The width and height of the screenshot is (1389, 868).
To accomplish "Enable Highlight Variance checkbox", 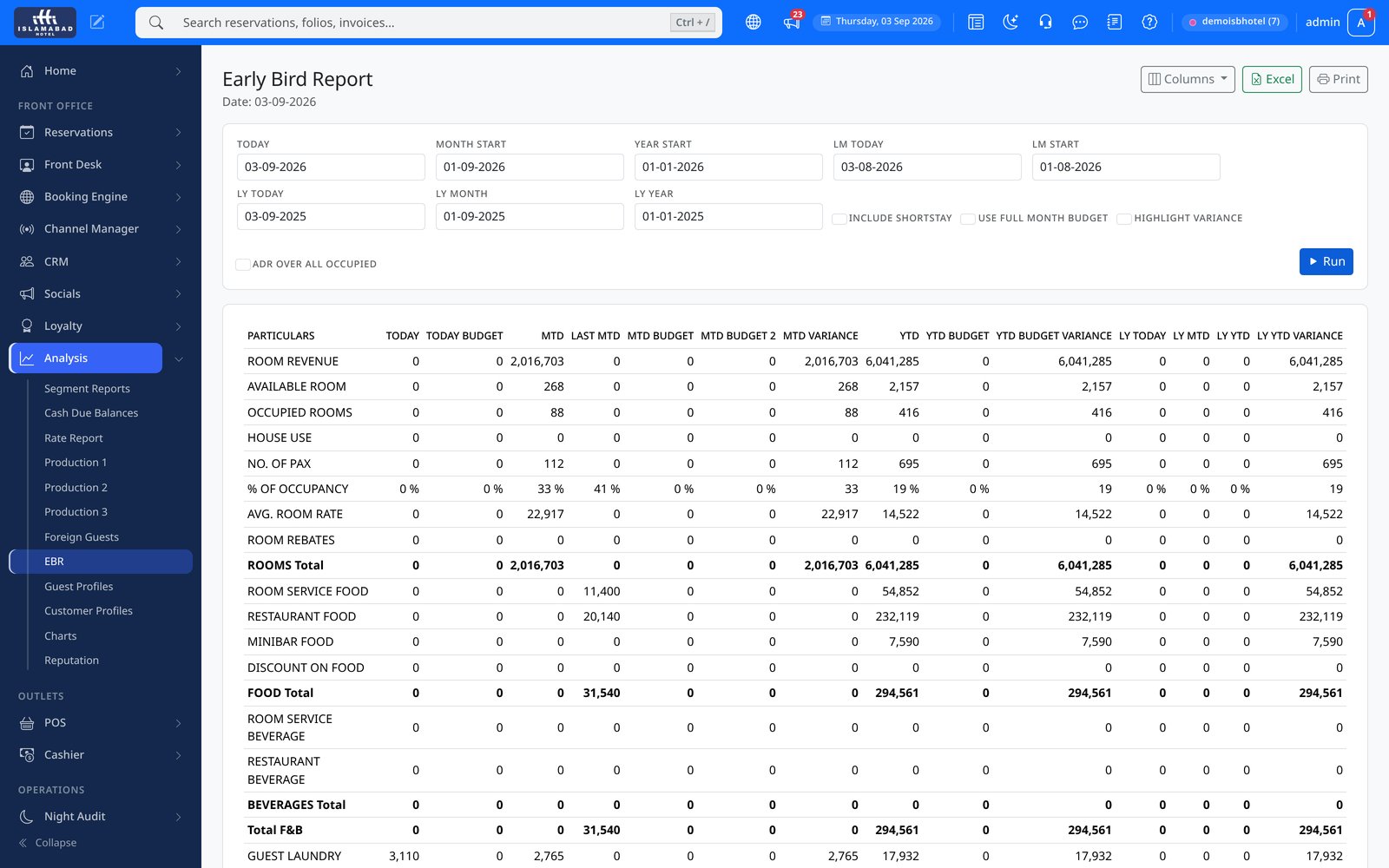I will [x=1124, y=219].
